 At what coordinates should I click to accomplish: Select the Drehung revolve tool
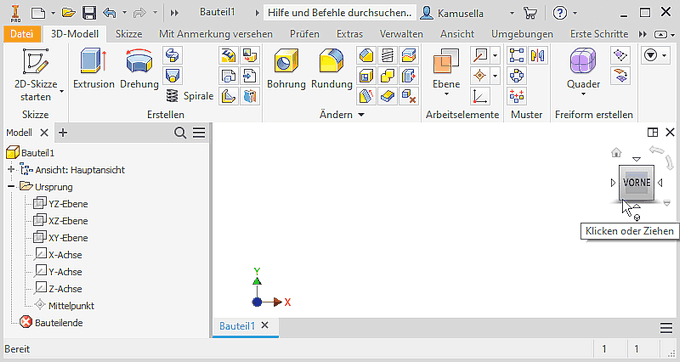[139, 68]
